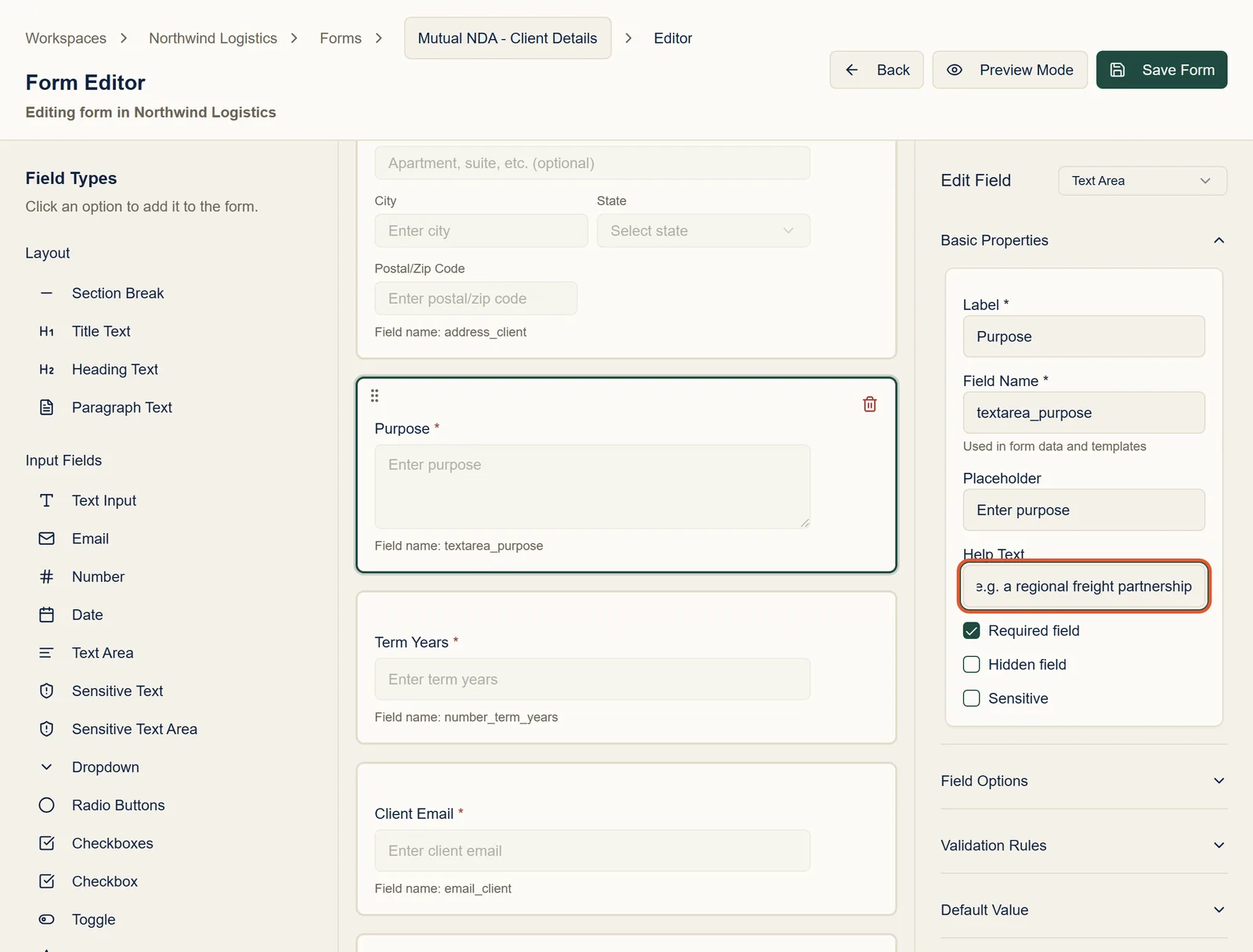The width and height of the screenshot is (1253, 952).
Task: Open the Text Area field type dropdown
Action: [1142, 181]
